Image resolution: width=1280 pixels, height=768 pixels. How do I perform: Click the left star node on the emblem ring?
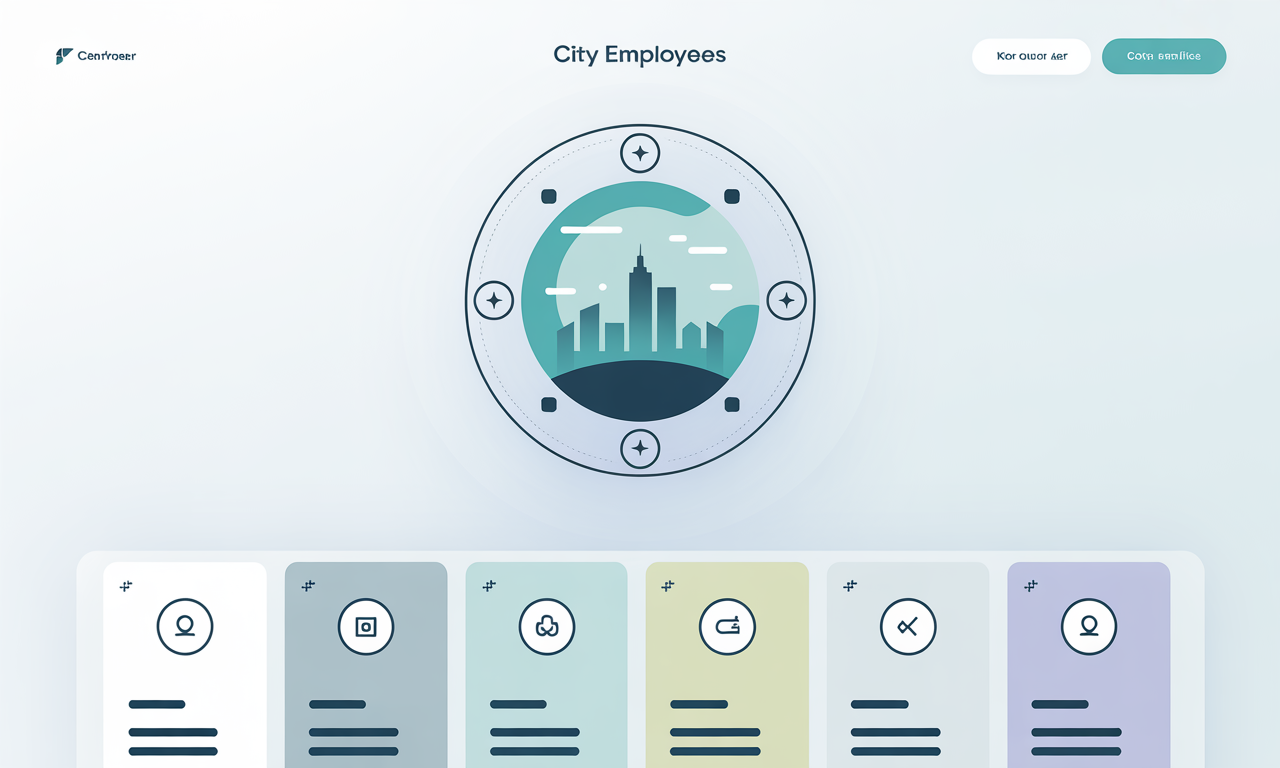coord(493,300)
